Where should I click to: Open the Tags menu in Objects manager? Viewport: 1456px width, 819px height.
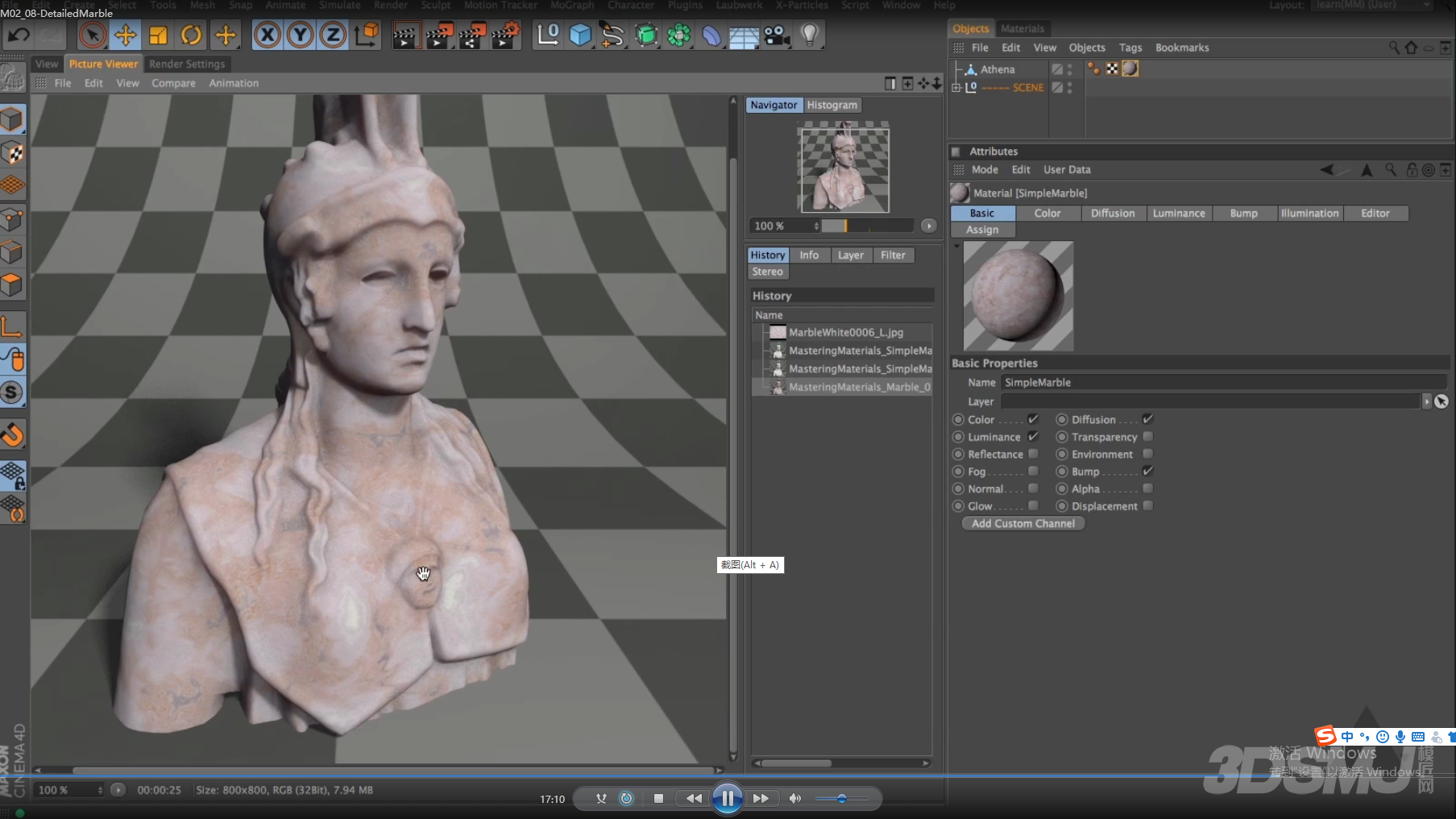coord(1130,48)
